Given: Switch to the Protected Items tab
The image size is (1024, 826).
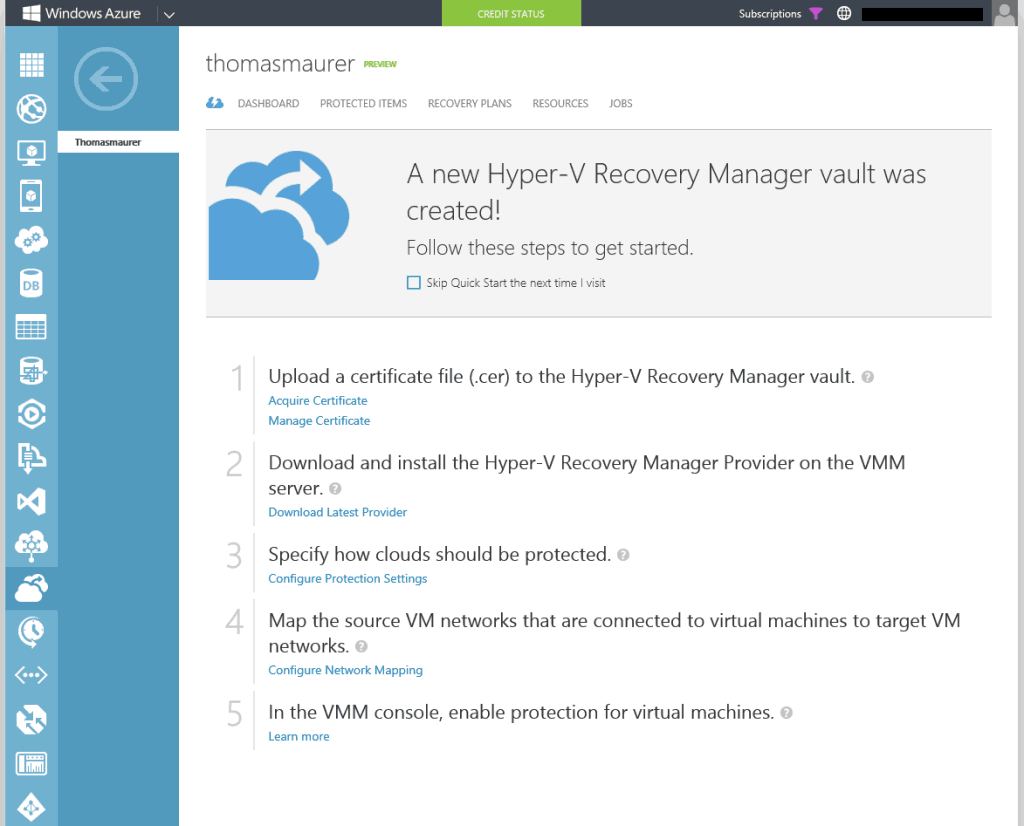Looking at the screenshot, I should (x=363, y=103).
